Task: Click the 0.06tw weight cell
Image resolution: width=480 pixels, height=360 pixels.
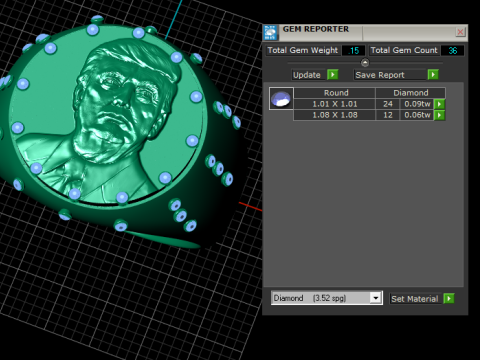Action: point(417,115)
